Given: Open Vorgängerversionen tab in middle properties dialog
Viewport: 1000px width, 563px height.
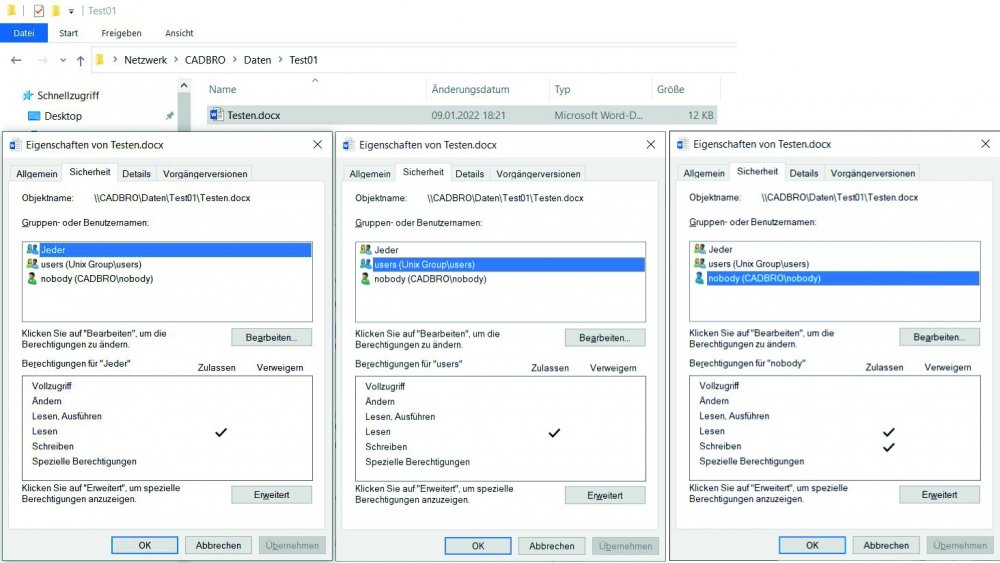Looking at the screenshot, I should tap(538, 173).
